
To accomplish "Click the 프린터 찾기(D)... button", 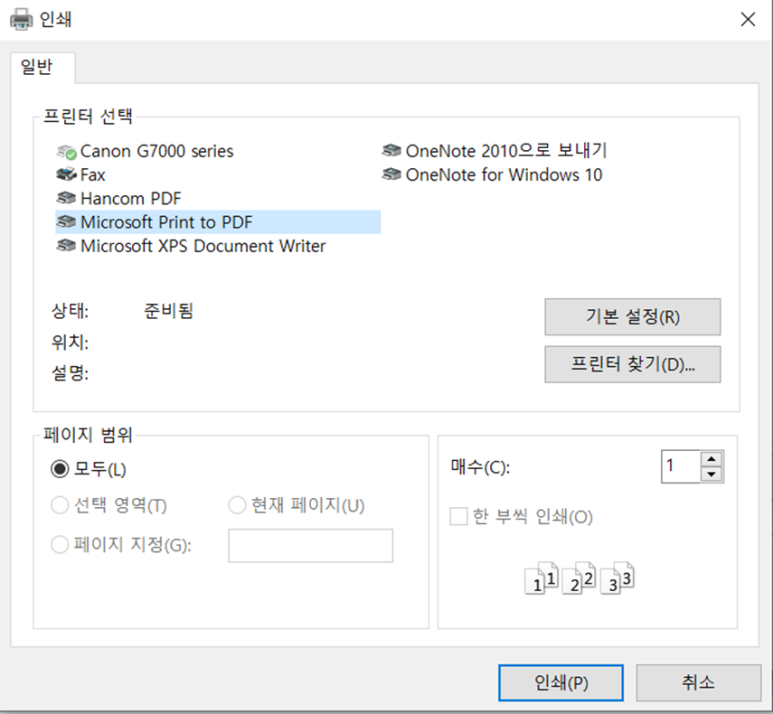I will [632, 364].
